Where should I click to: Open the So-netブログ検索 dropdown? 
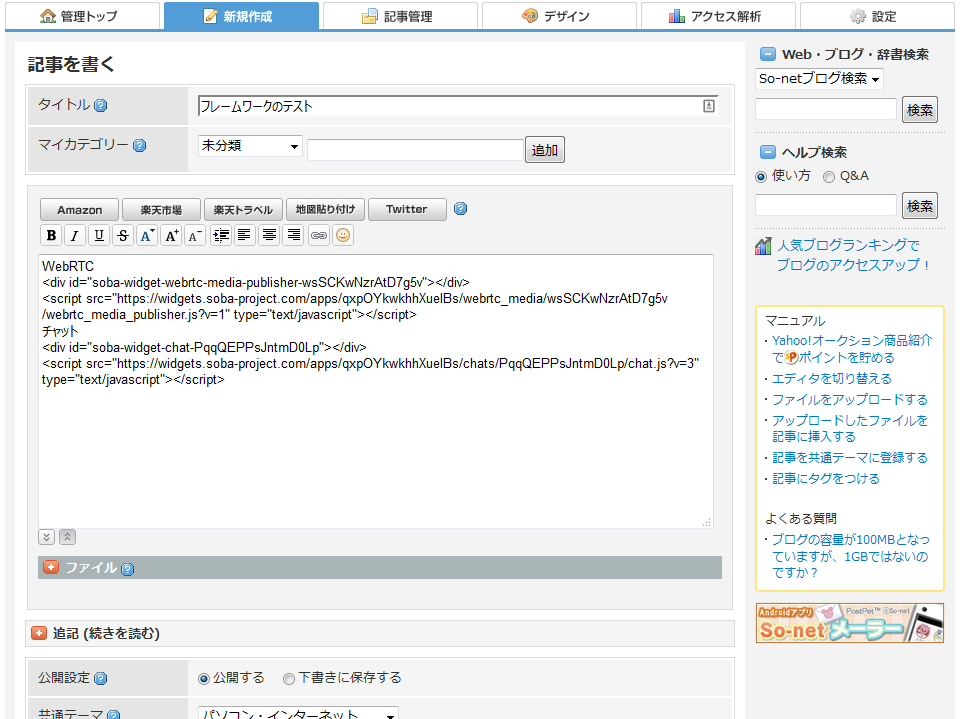click(819, 79)
